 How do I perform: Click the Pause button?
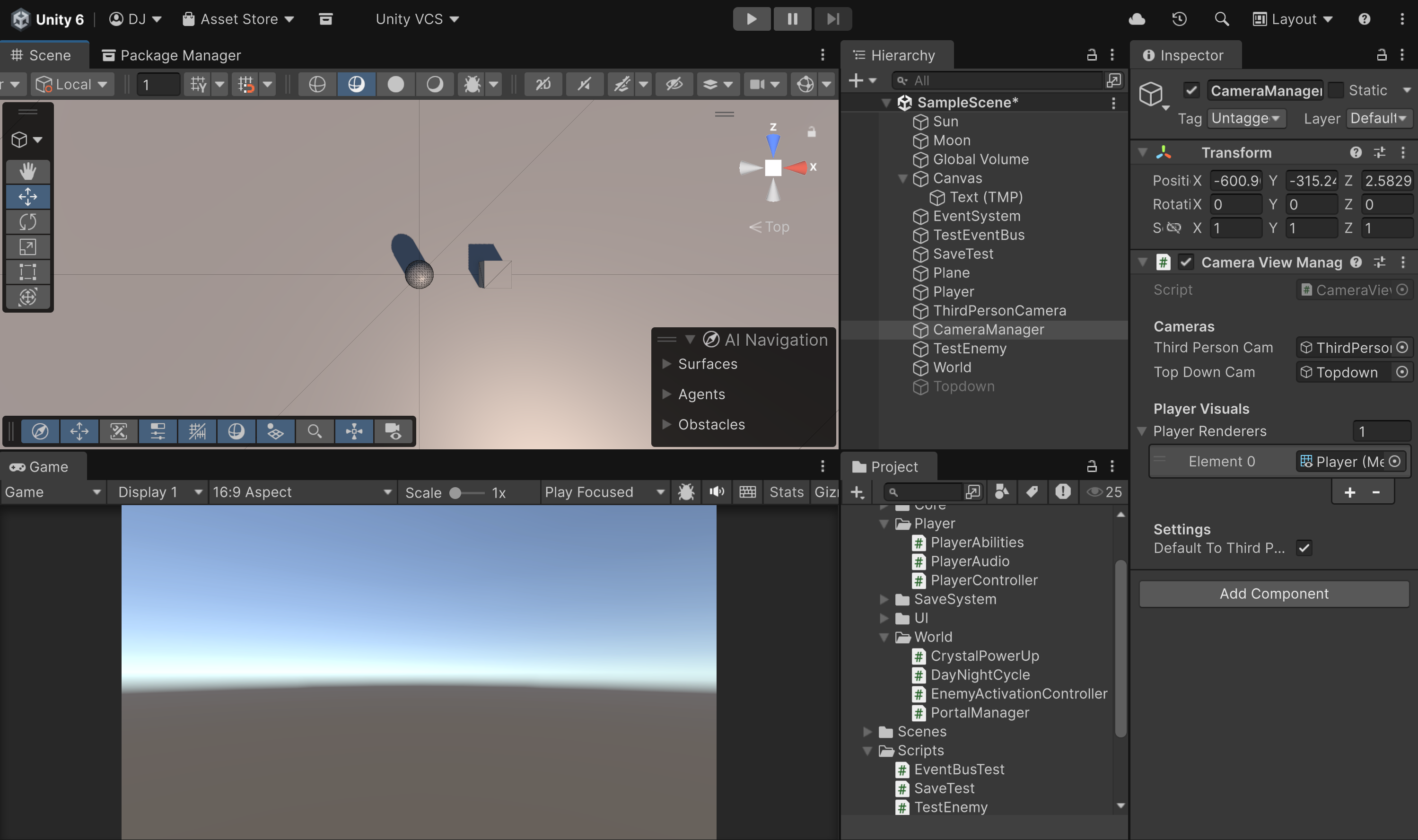point(792,19)
